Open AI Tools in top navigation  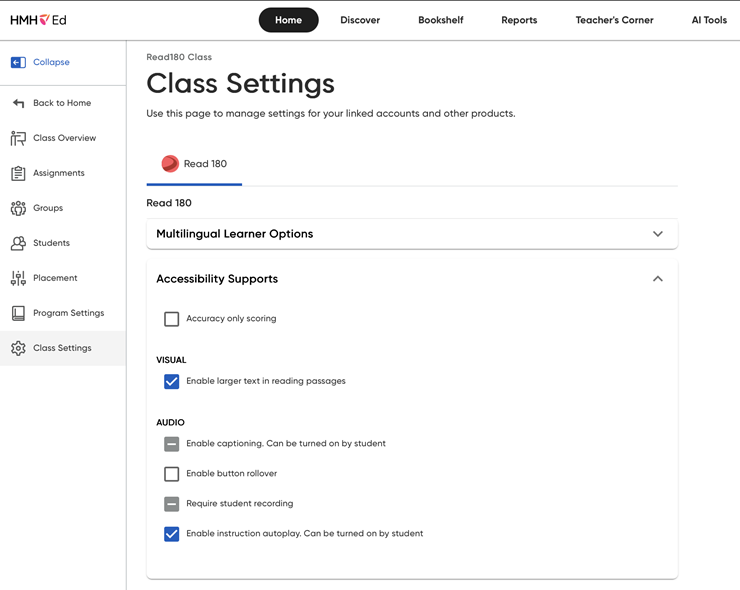709,20
